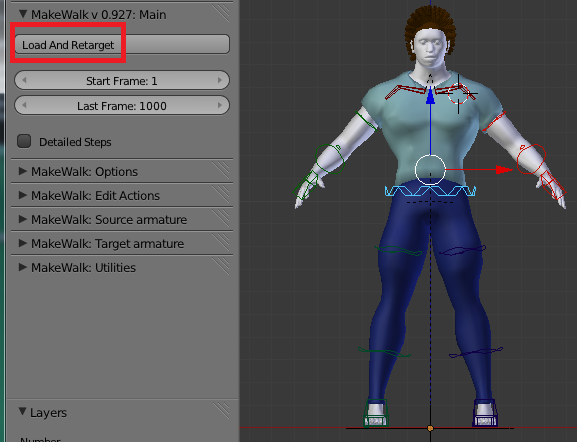
Task: Click the Start Frame value field
Action: (122, 80)
